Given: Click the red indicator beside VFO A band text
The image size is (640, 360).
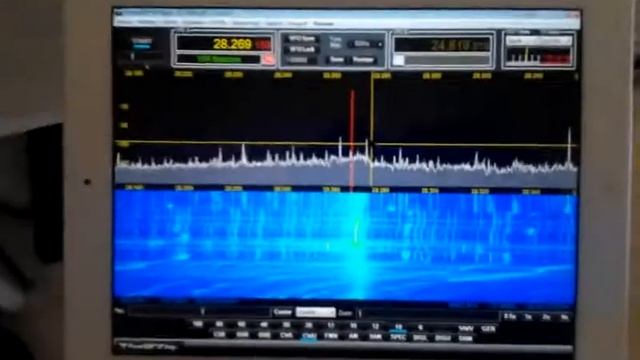Looking at the screenshot, I should [267, 60].
